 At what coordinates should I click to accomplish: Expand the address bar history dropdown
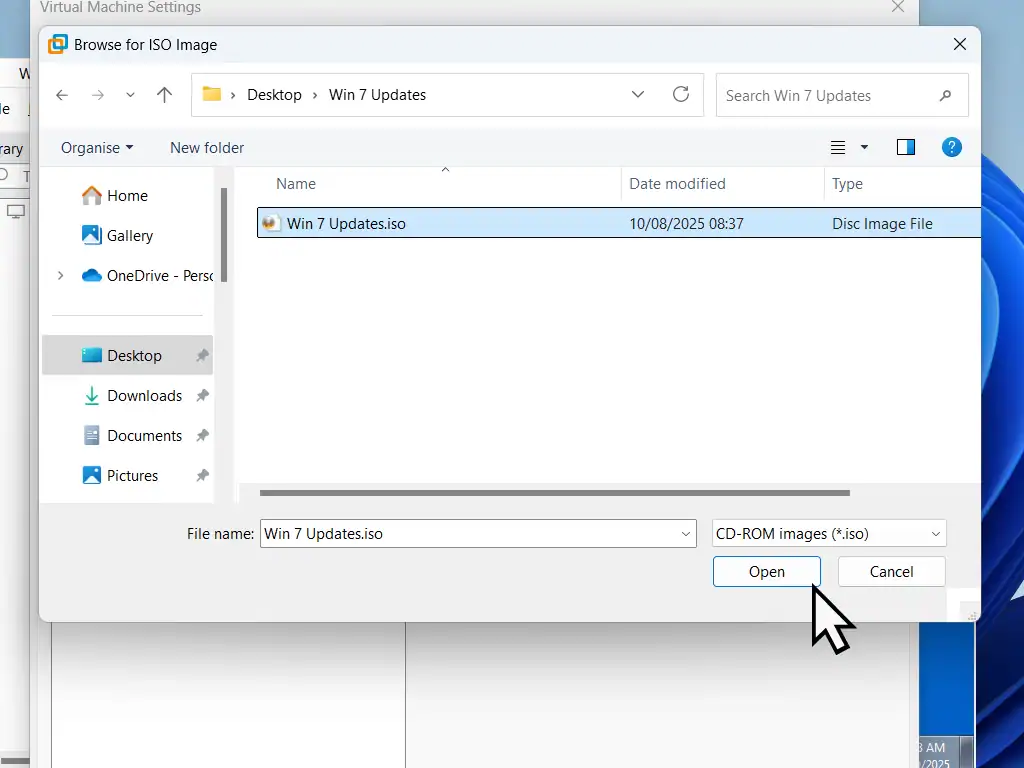(638, 95)
